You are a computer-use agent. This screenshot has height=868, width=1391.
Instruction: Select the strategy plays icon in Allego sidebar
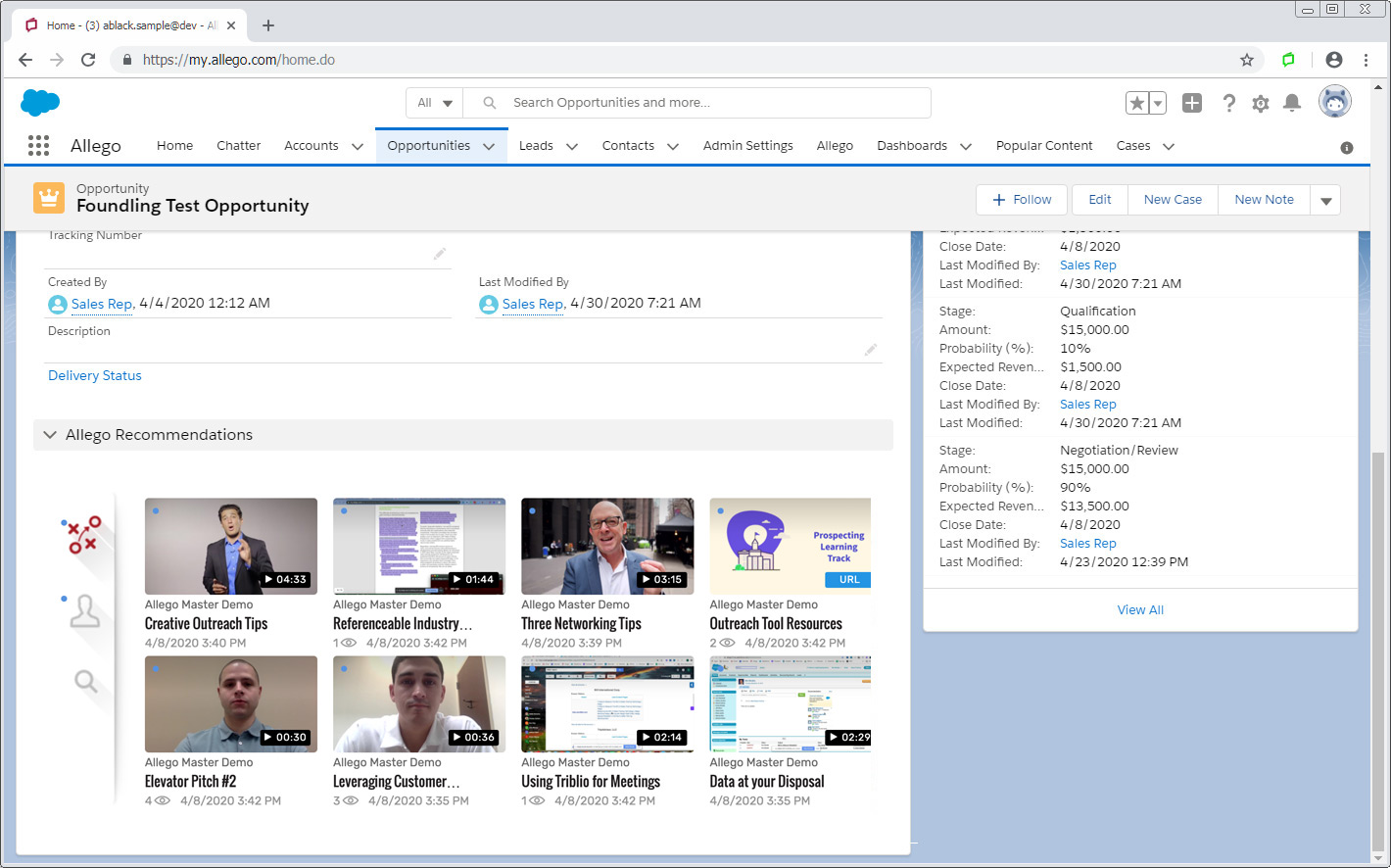coord(82,534)
